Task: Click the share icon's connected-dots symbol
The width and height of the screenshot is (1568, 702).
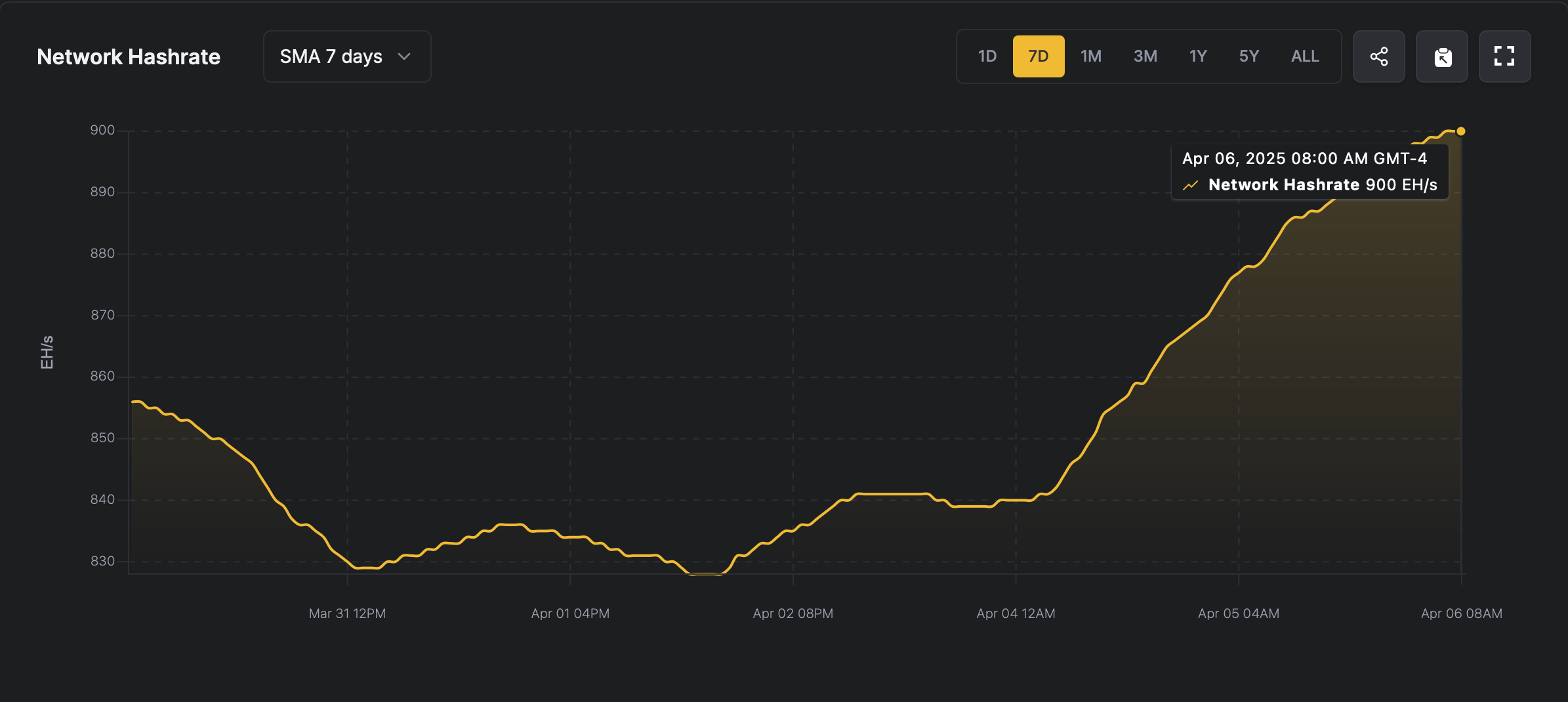Action: tap(1378, 56)
